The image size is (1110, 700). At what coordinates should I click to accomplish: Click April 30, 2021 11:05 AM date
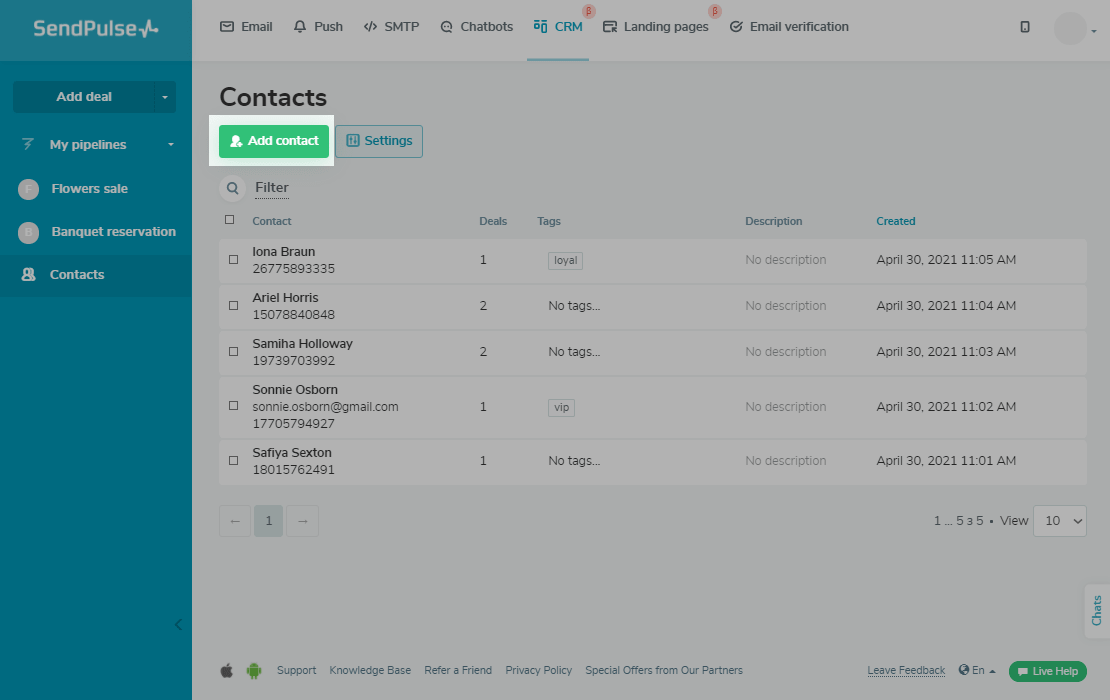(x=946, y=260)
